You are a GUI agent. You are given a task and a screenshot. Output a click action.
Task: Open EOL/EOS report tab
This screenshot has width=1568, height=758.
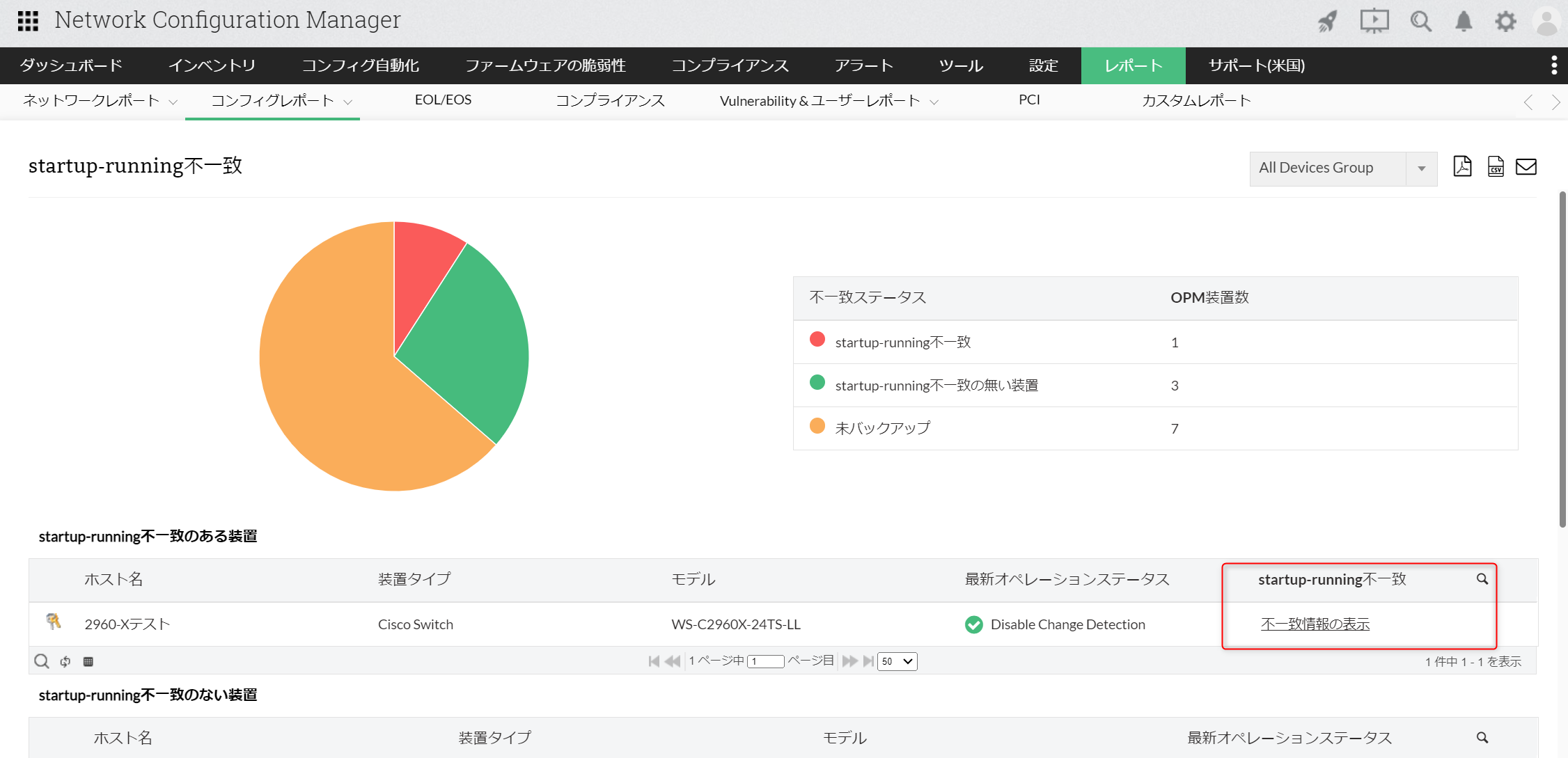click(x=443, y=100)
